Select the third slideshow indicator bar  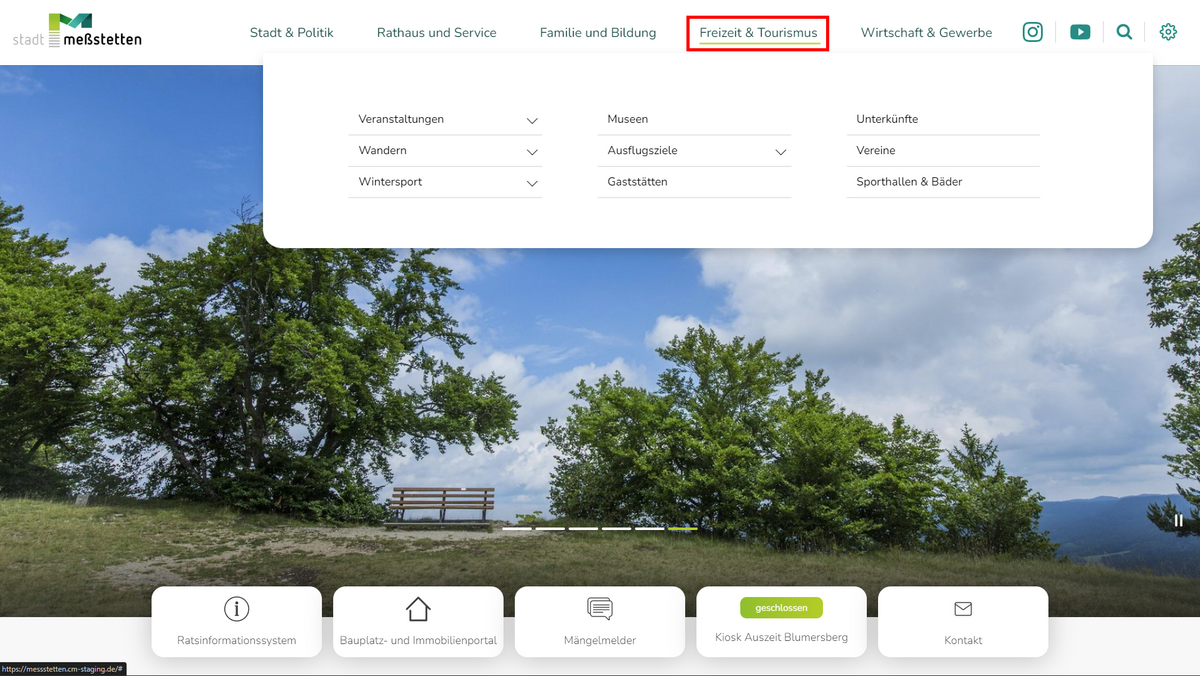[x=583, y=528]
